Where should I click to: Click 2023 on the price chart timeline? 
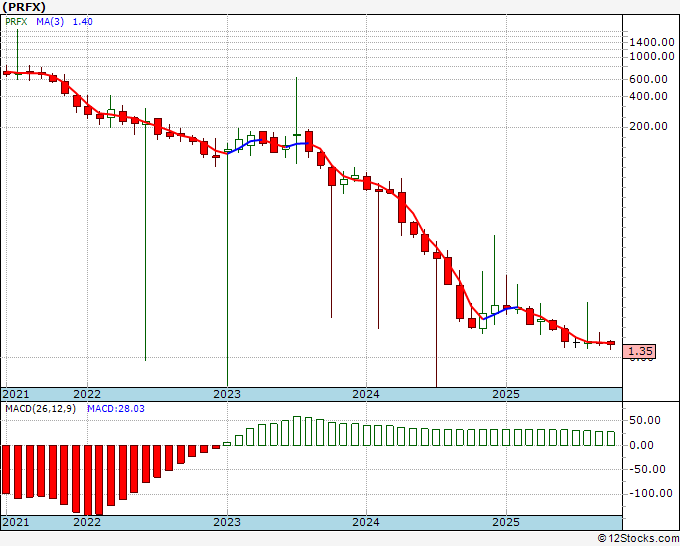[227, 394]
